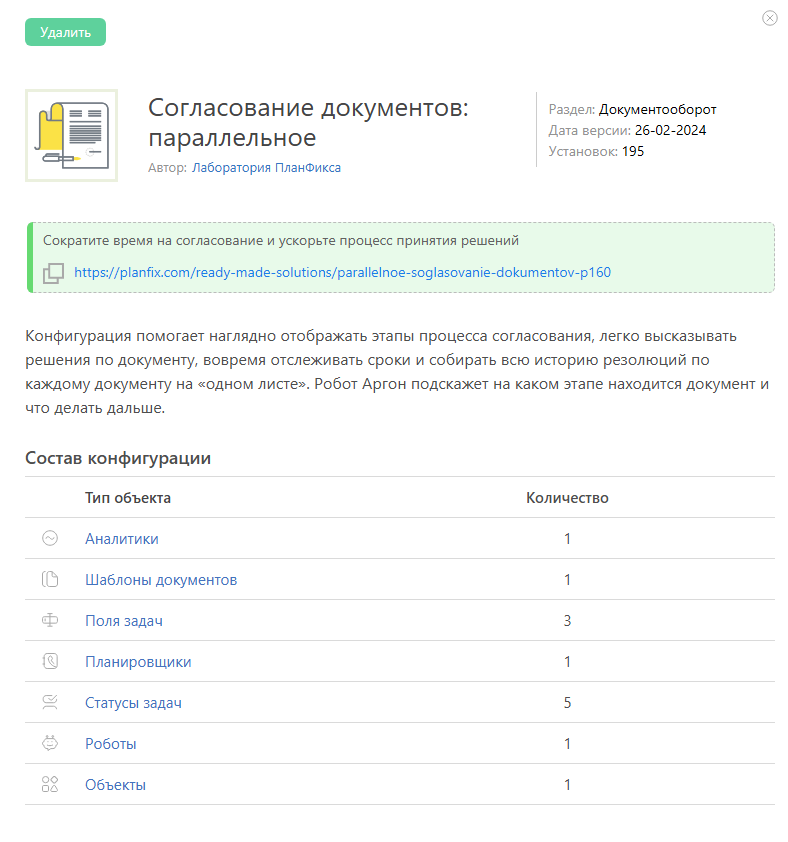Click the document templates row icon
The image size is (788, 842).
click(50, 579)
